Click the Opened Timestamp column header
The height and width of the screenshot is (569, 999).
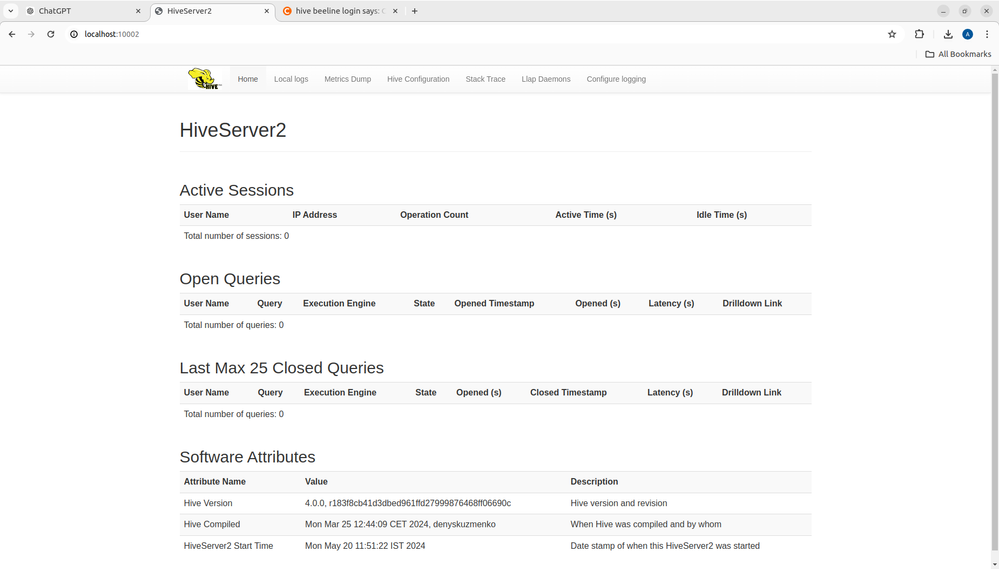494,303
